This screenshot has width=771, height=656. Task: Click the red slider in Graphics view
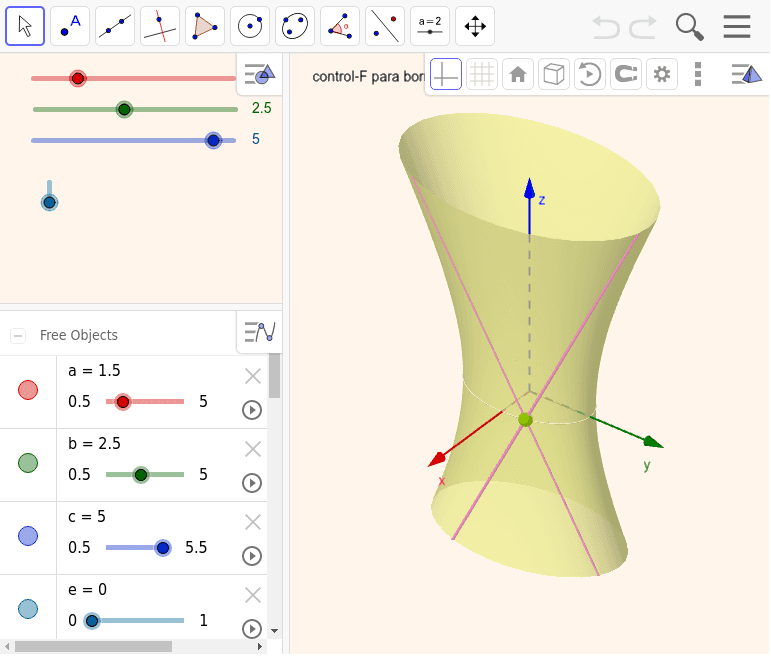click(133, 79)
